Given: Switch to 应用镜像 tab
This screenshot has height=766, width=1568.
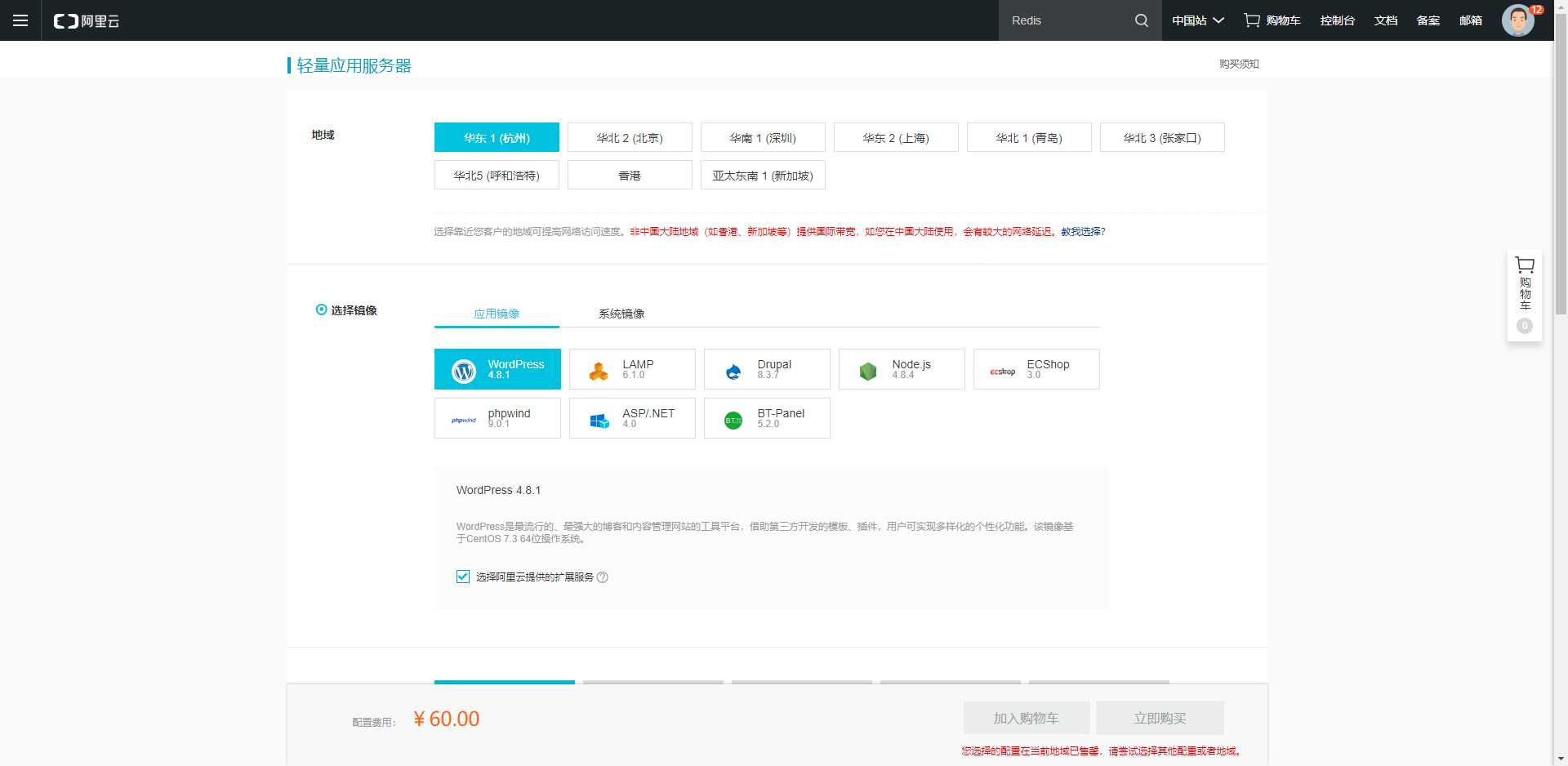Looking at the screenshot, I should point(497,314).
